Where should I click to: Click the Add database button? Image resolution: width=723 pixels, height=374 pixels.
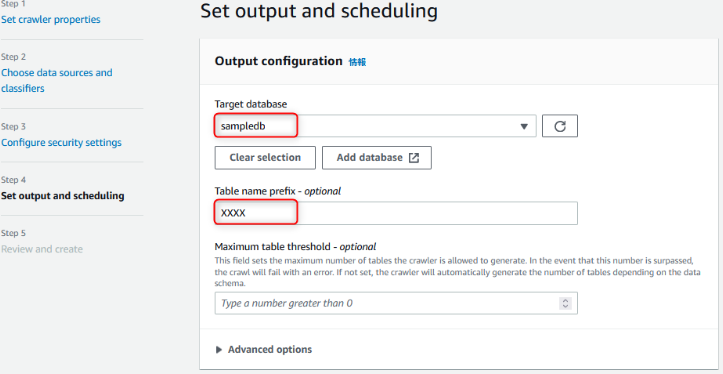tap(377, 158)
